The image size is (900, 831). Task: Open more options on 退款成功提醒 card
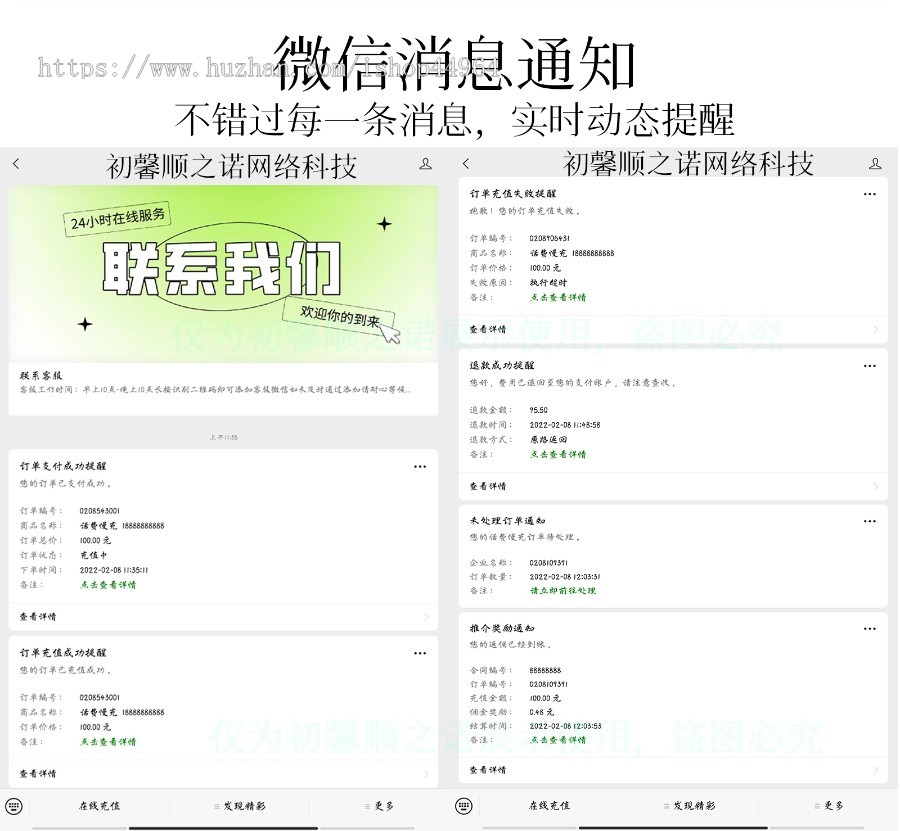pos(870,366)
